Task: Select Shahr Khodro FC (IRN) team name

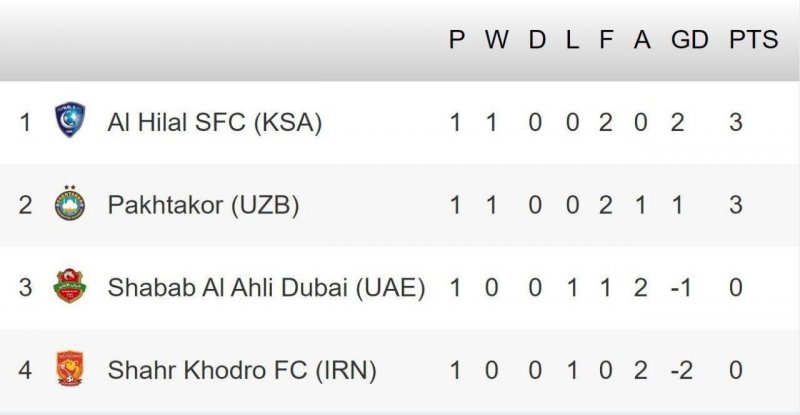Action: click(x=241, y=370)
